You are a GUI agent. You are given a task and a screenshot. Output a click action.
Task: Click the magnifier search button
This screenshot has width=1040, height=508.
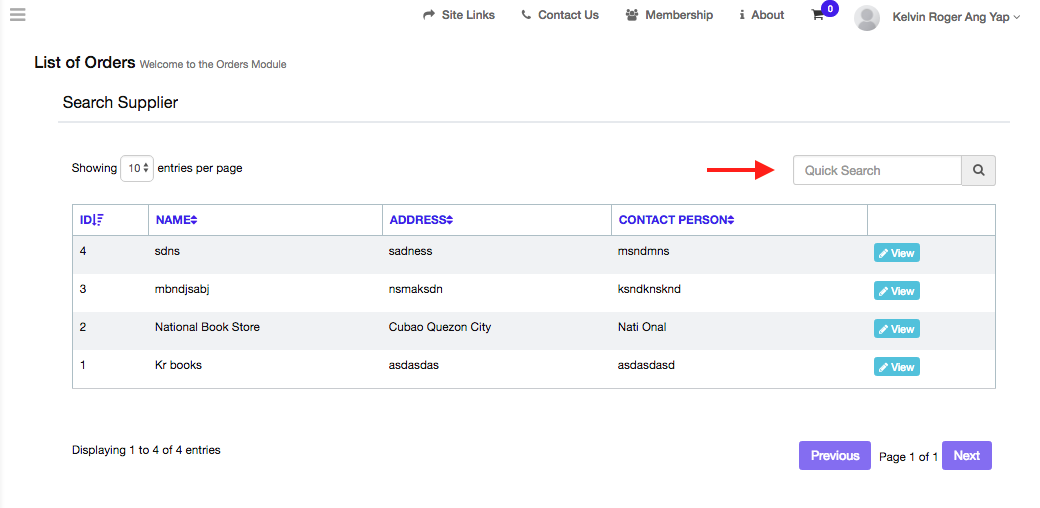pyautogui.click(x=978, y=170)
